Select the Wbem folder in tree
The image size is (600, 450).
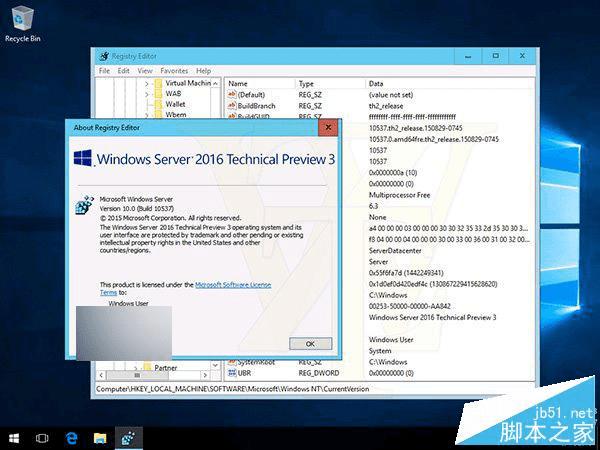click(176, 114)
